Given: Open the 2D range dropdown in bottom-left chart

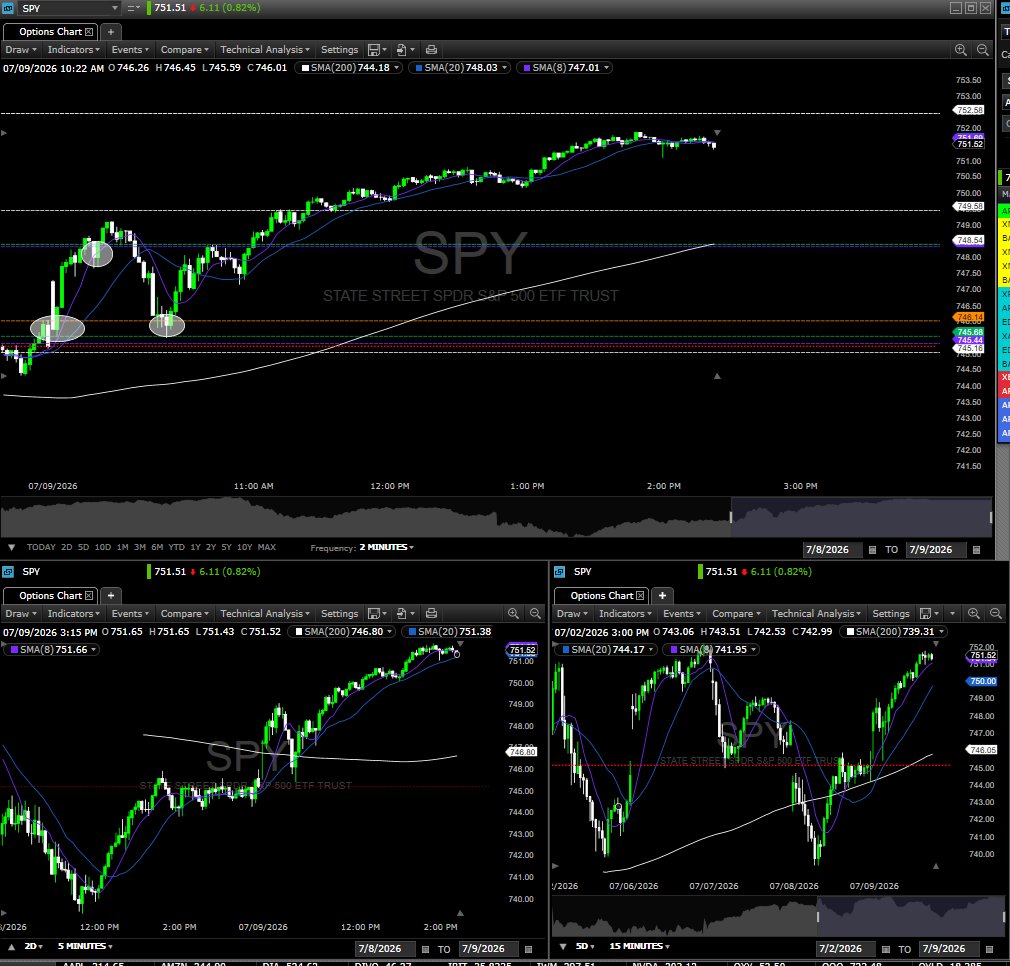Looking at the screenshot, I should point(33,947).
